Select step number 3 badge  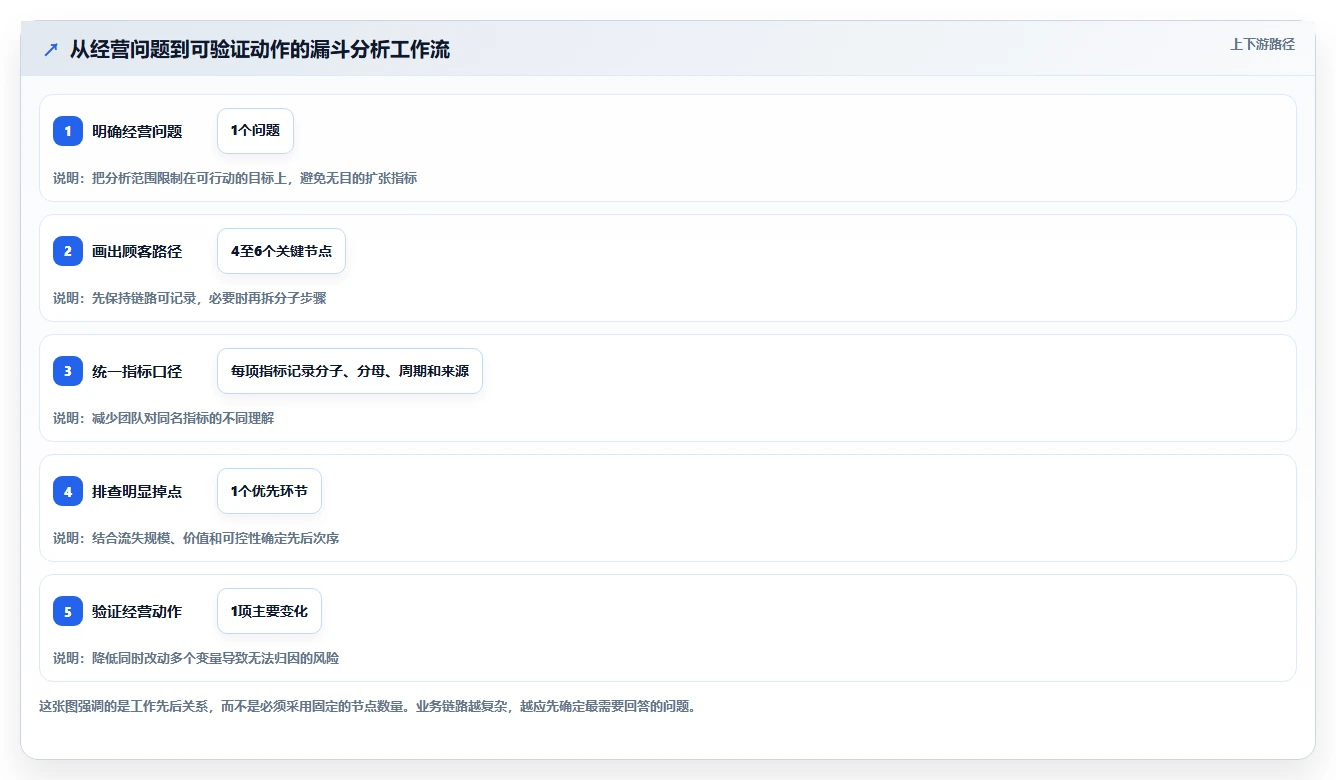(68, 371)
